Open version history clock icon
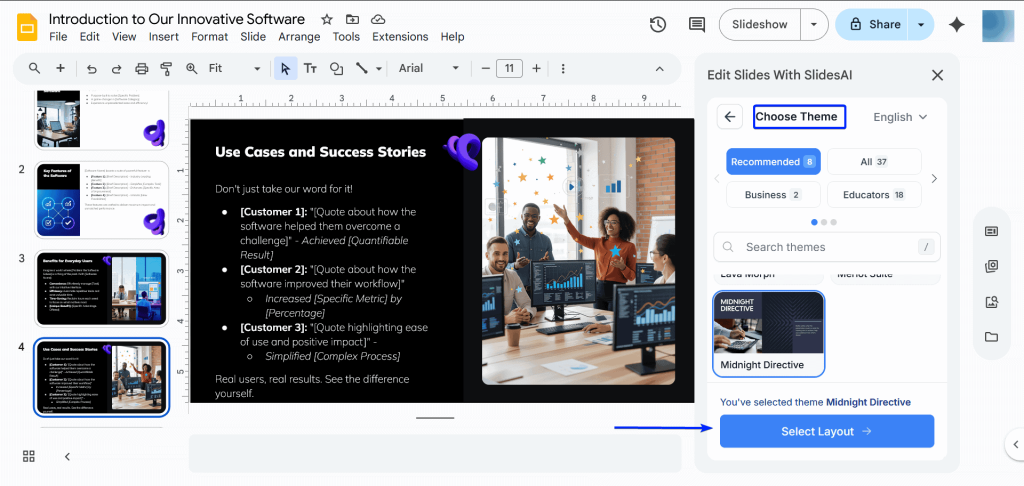The height and width of the screenshot is (486, 1024). coord(658,25)
